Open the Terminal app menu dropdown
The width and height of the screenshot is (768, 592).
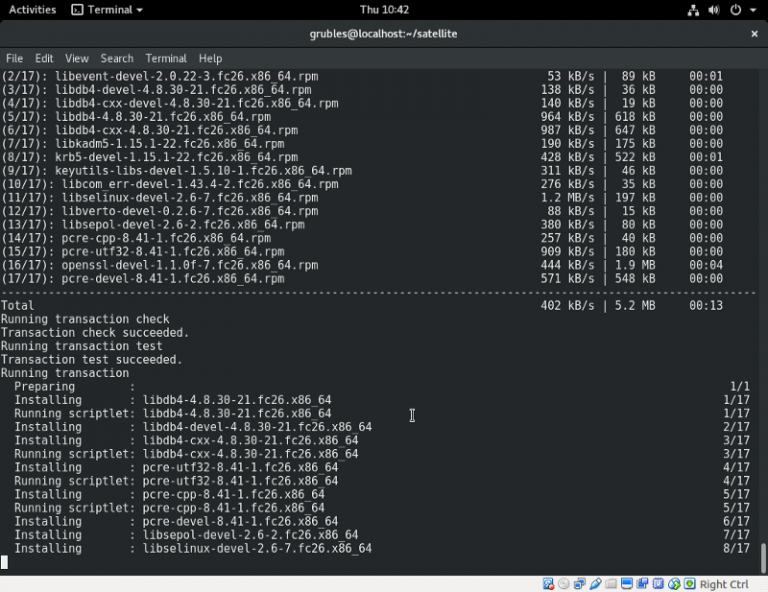107,10
